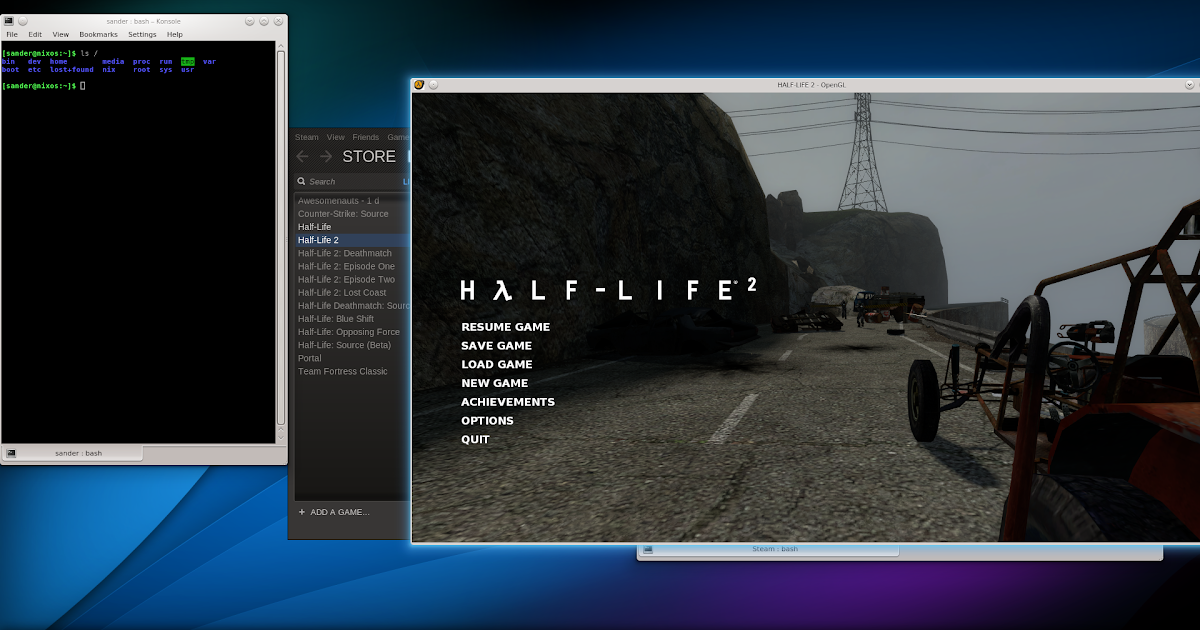1200x630 pixels.
Task: Select Half-Life 2: Lost Coast in library
Action: click(352, 292)
